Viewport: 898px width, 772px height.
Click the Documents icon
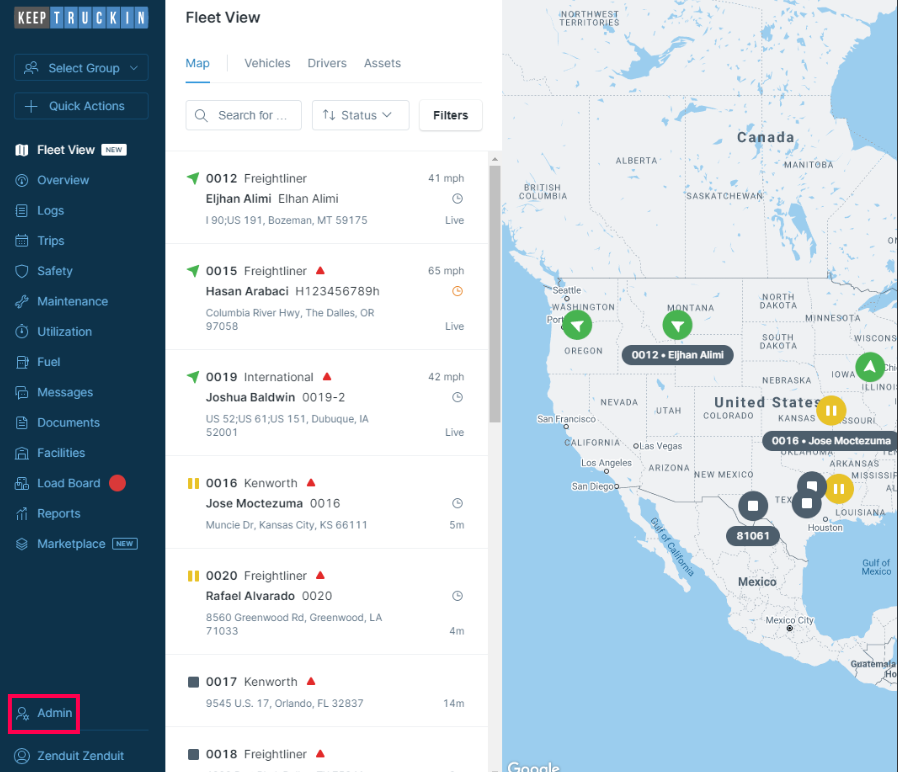tap(22, 423)
